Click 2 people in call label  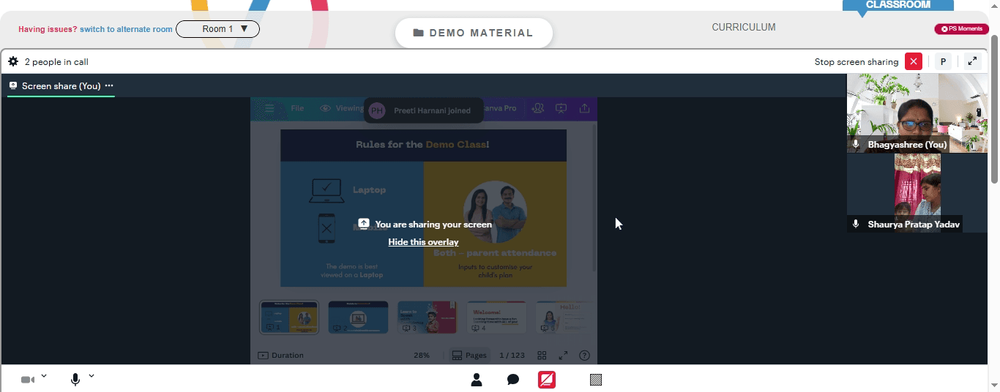[56, 62]
